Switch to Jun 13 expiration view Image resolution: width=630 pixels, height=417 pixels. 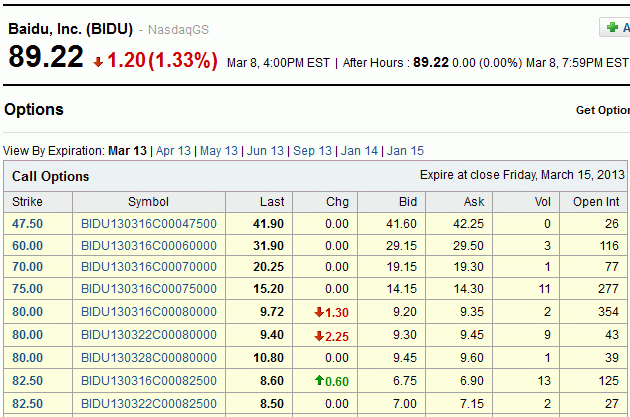265,151
